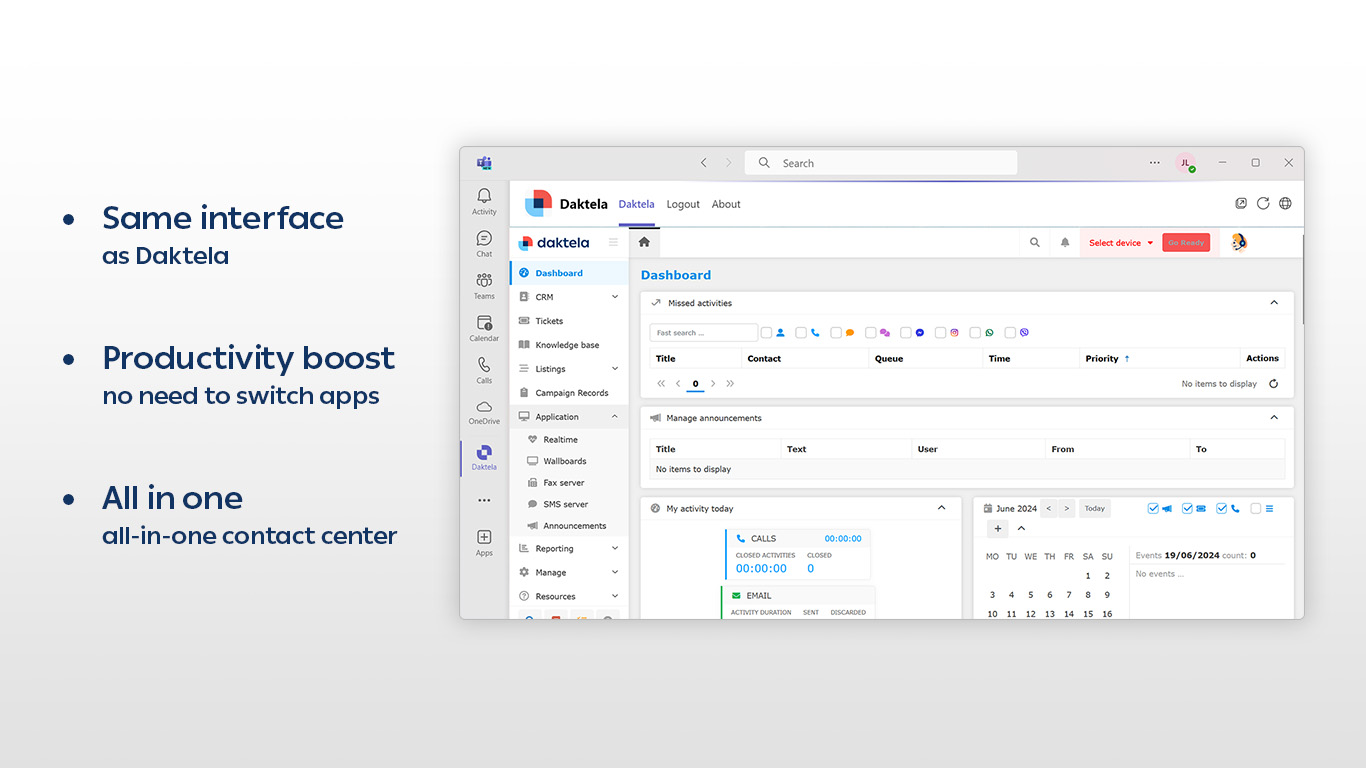Uncheck the announcements calendar filter

click(1153, 508)
